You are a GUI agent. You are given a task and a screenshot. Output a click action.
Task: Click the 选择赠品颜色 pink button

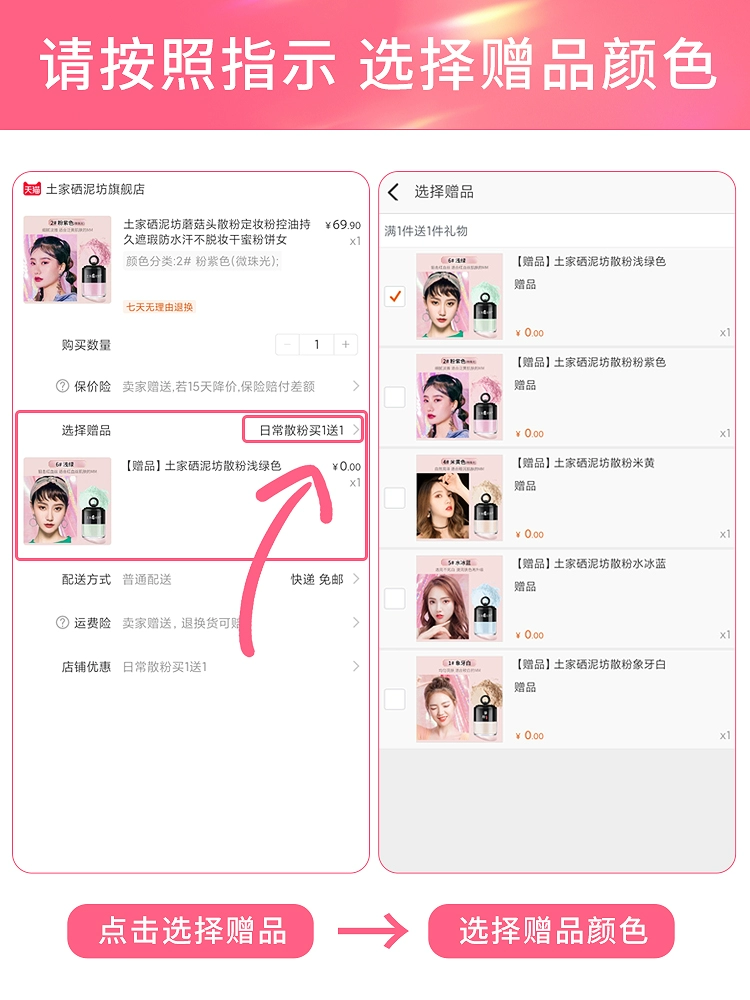tap(551, 930)
